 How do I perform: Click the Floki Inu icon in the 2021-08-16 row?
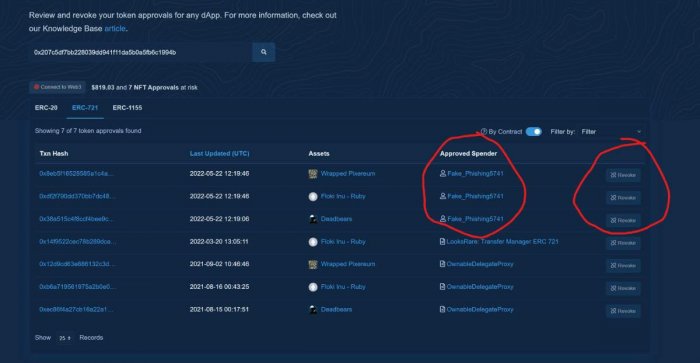[x=313, y=287]
